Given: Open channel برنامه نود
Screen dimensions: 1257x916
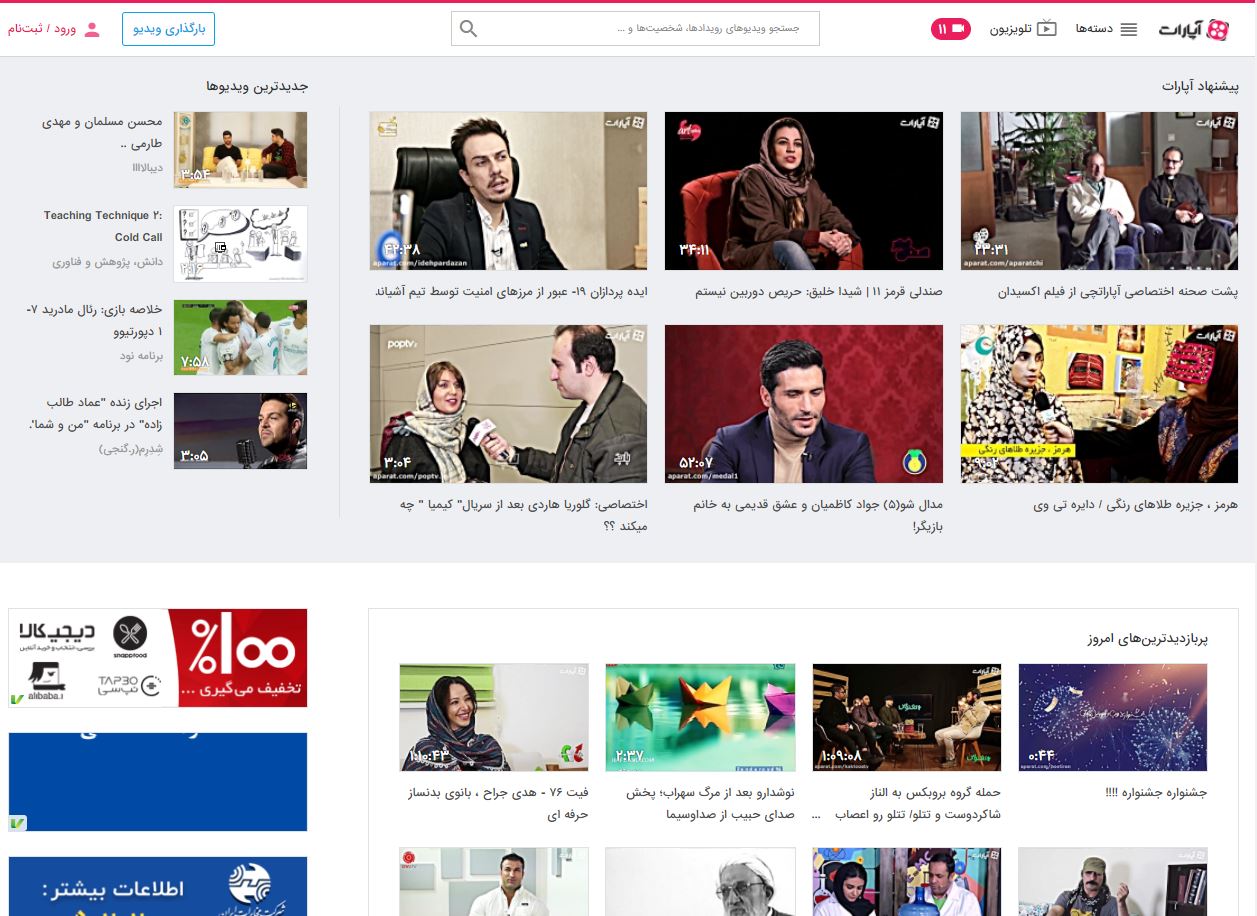Looking at the screenshot, I should (x=141, y=356).
